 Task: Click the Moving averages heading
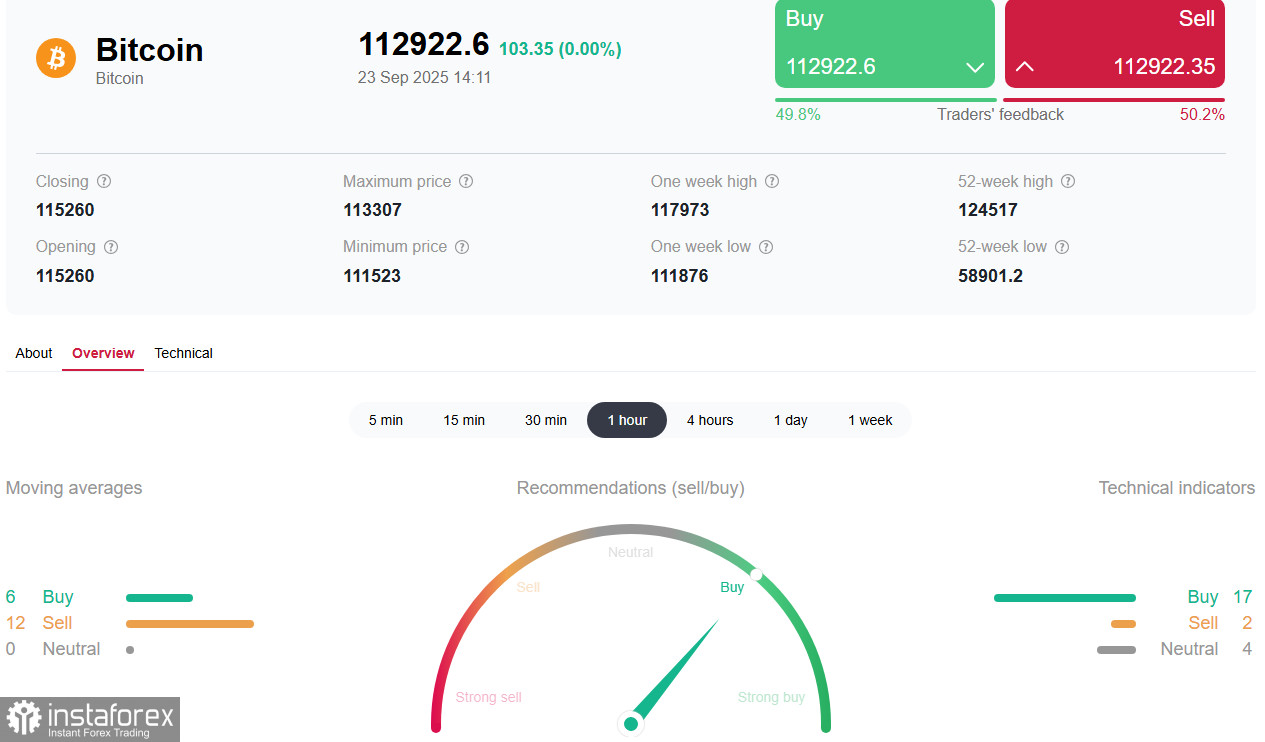(x=74, y=488)
